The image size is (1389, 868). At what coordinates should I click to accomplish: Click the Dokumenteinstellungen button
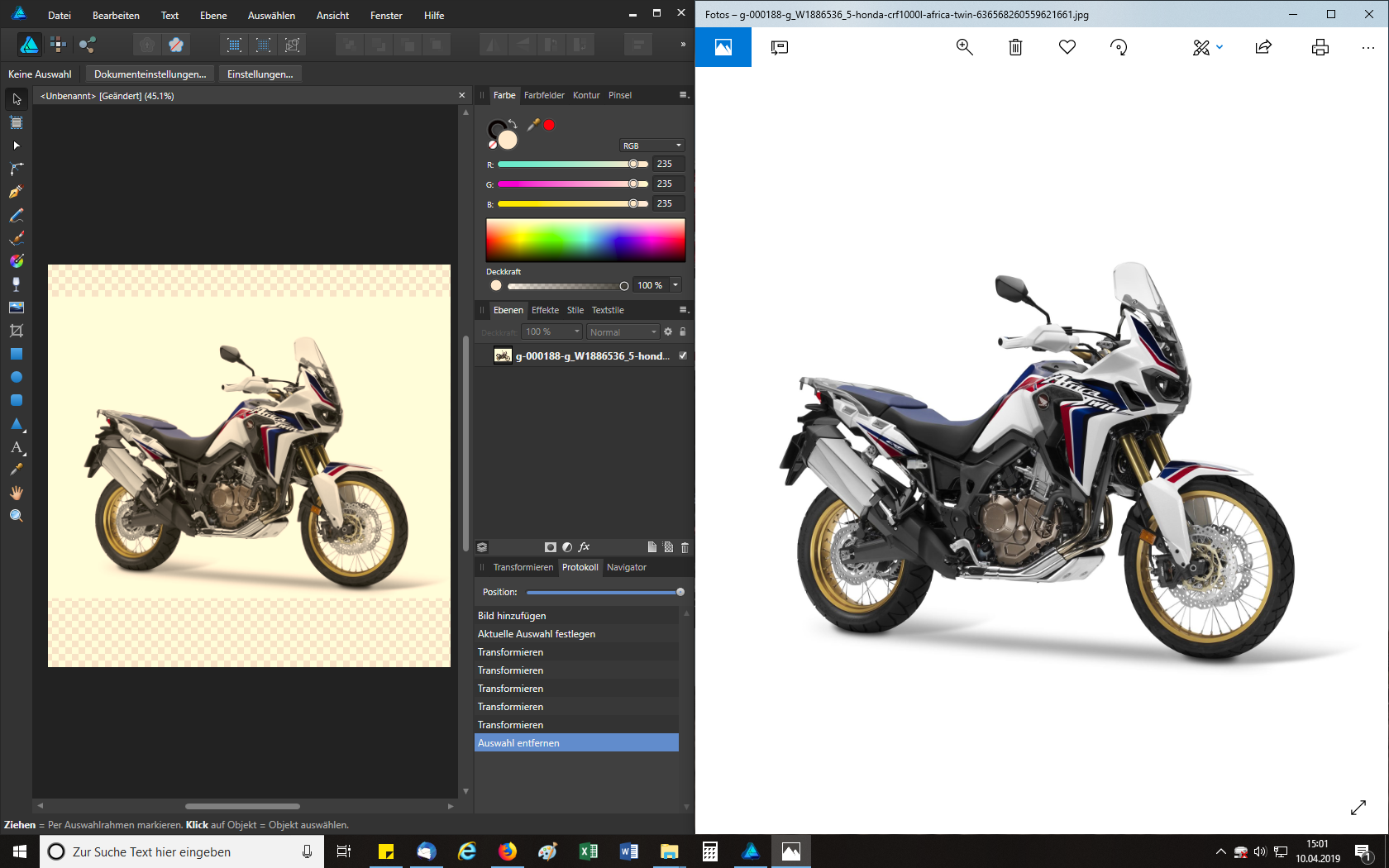[150, 74]
